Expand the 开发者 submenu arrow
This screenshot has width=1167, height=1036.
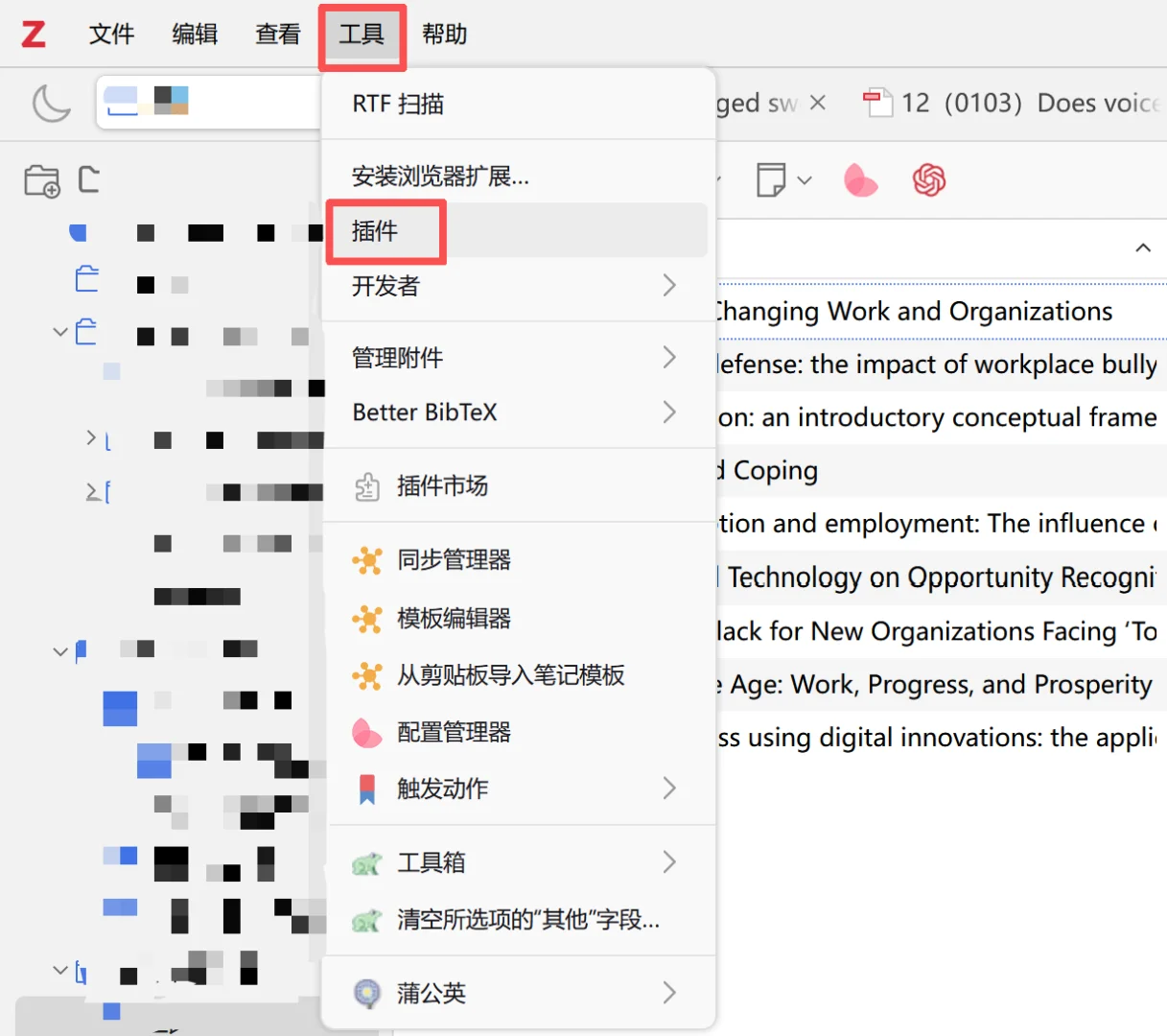coord(669,285)
